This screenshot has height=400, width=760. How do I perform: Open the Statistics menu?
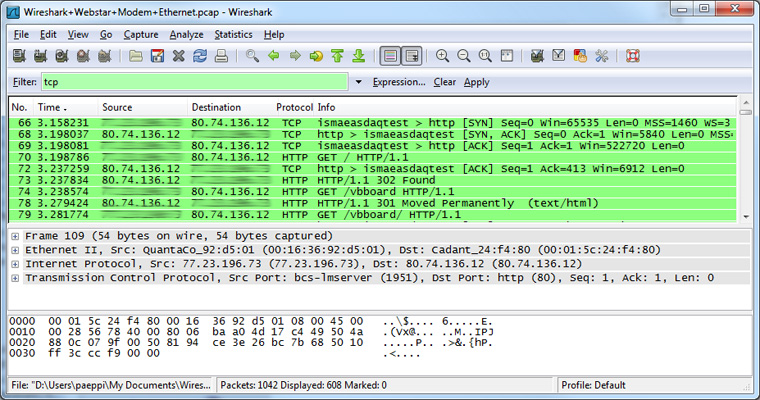pos(233,34)
